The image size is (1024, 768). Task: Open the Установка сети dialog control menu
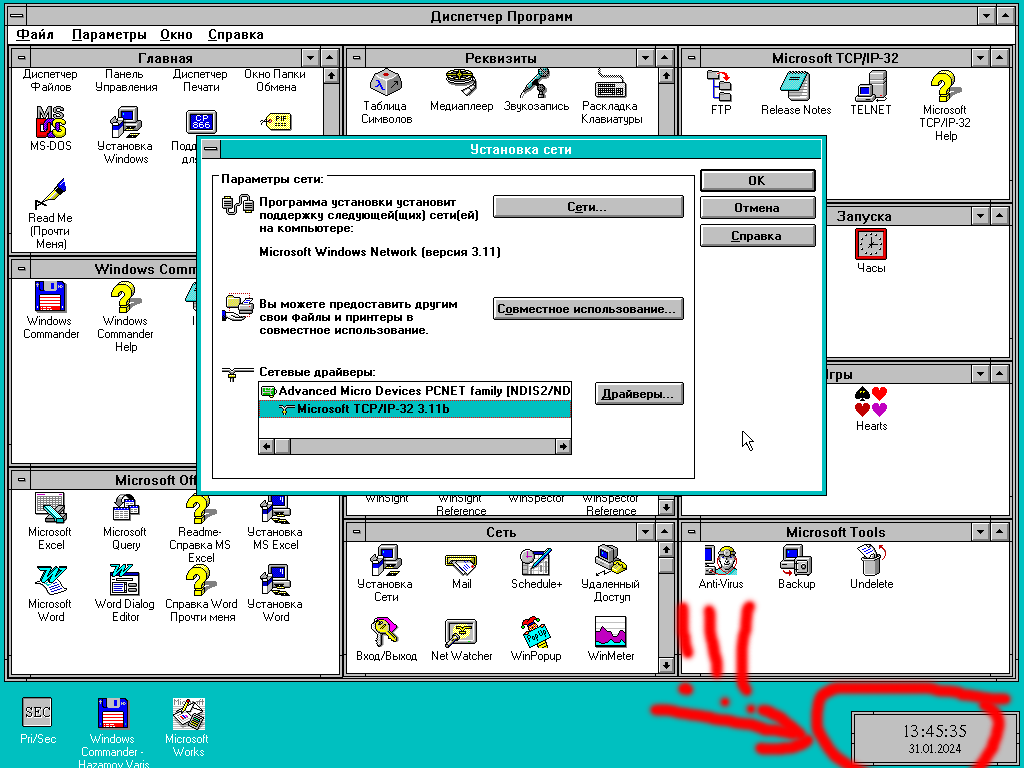[210, 150]
